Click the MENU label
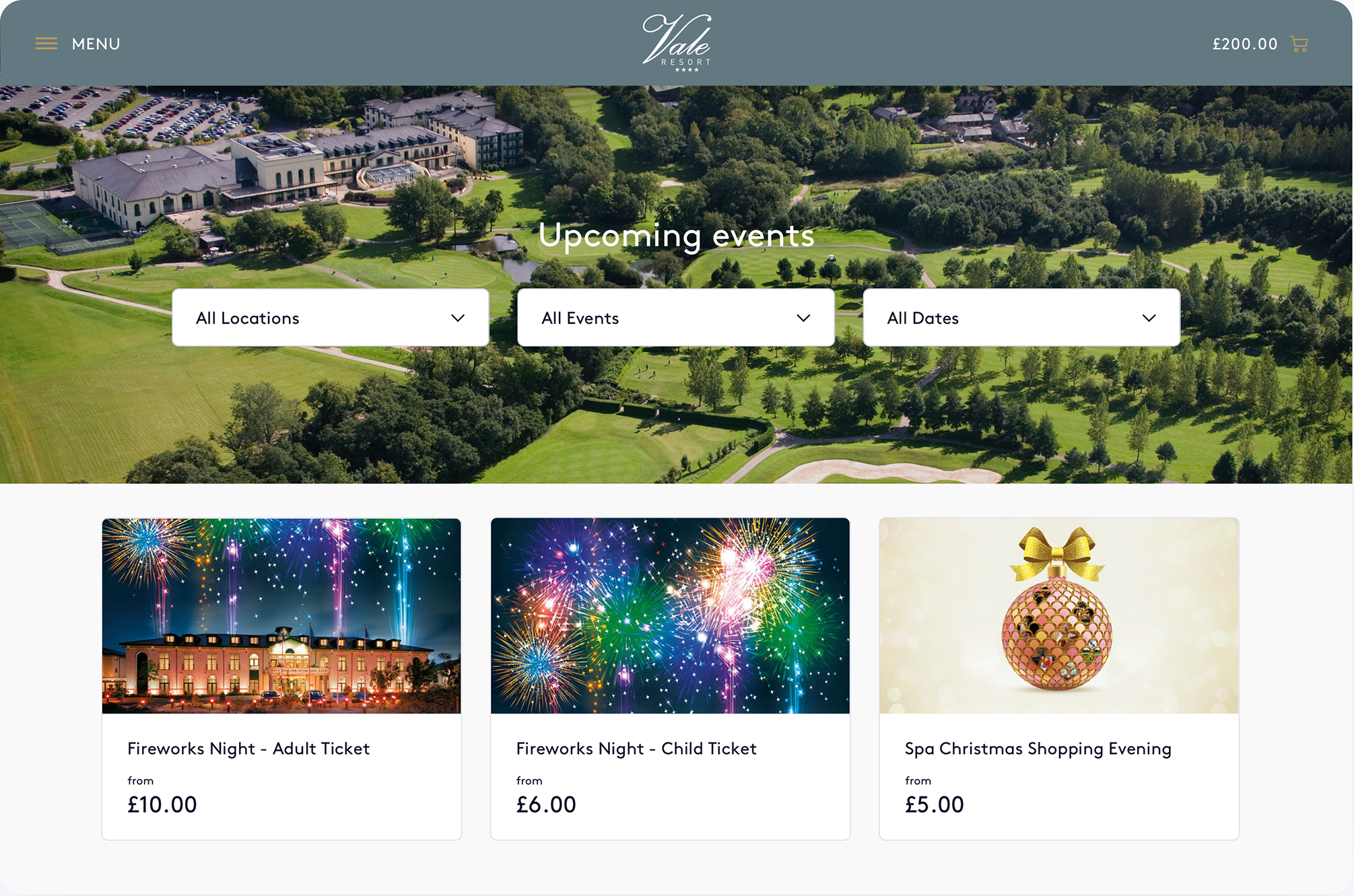 tap(96, 44)
